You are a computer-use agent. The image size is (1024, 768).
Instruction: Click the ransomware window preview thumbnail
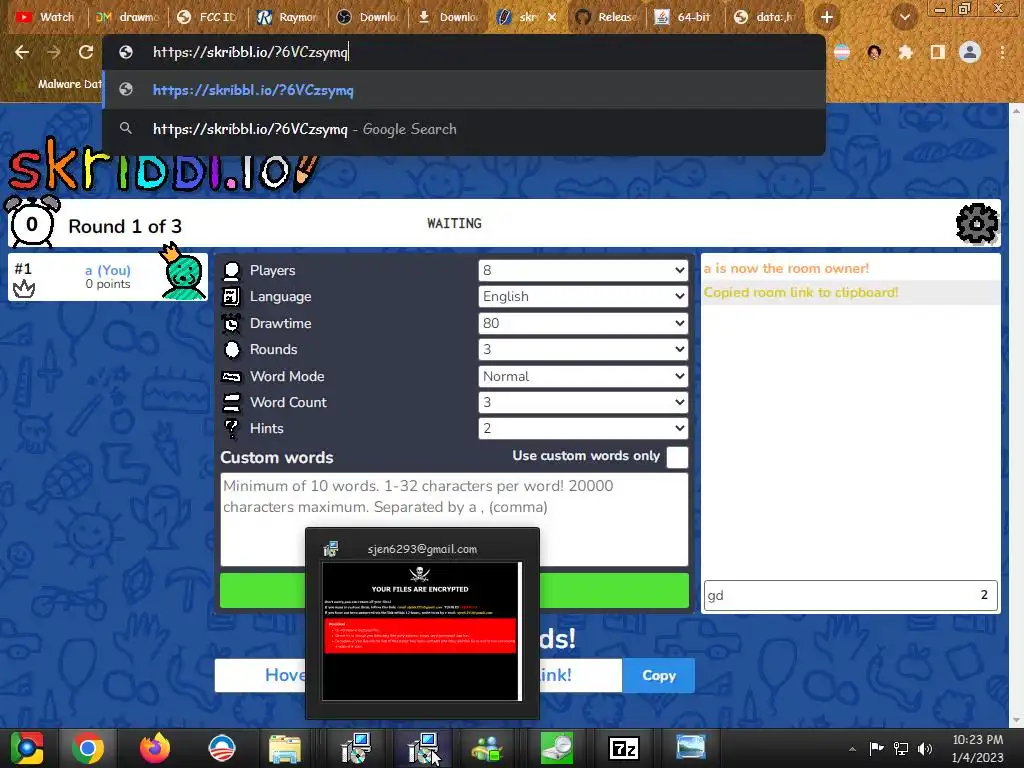pos(422,632)
